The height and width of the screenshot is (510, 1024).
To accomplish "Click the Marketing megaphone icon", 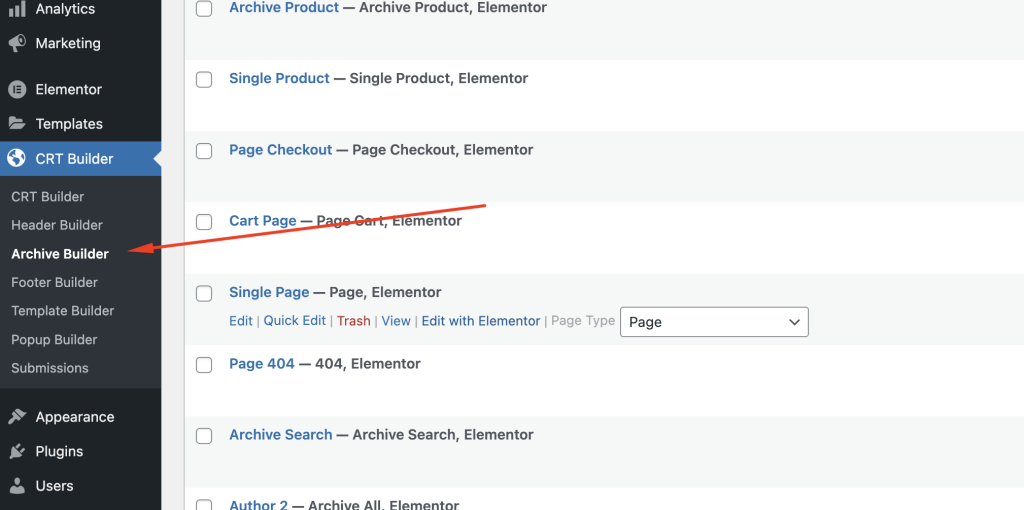I will click(17, 43).
